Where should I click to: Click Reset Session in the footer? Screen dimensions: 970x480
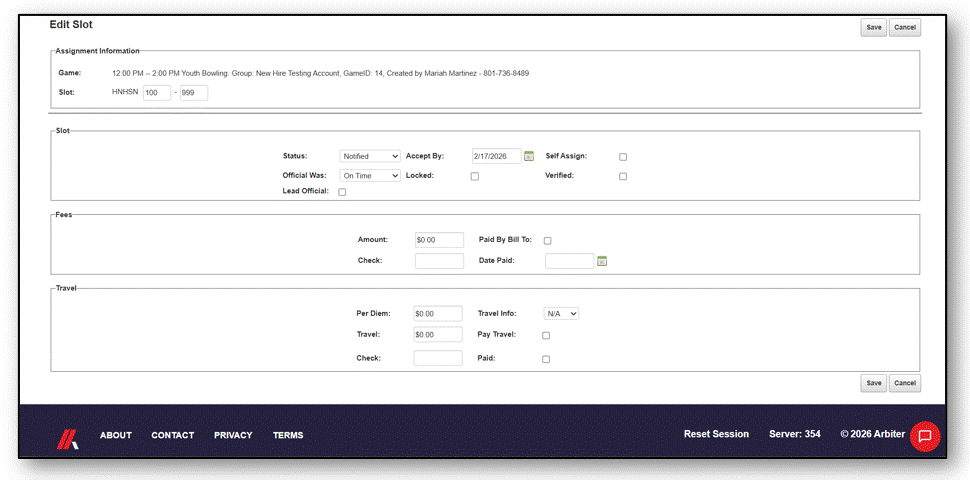tap(716, 434)
